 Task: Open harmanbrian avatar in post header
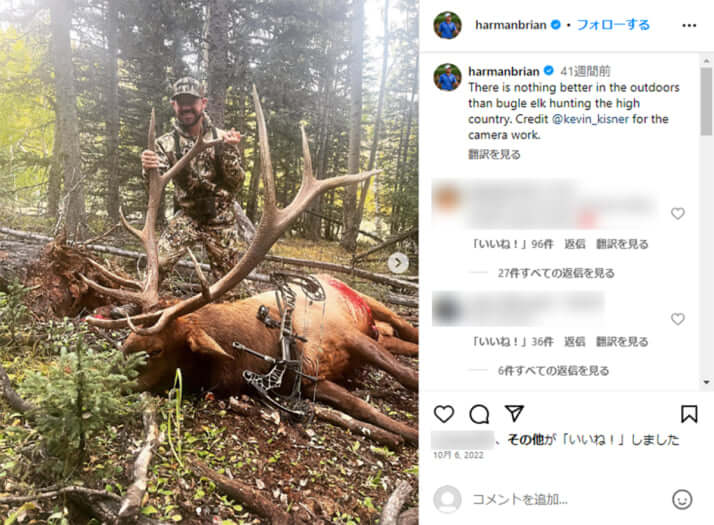pos(447,25)
